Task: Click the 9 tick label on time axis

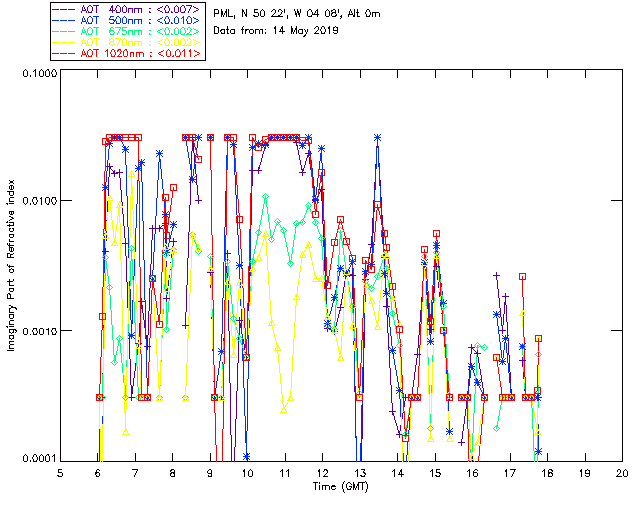Action: (210, 472)
